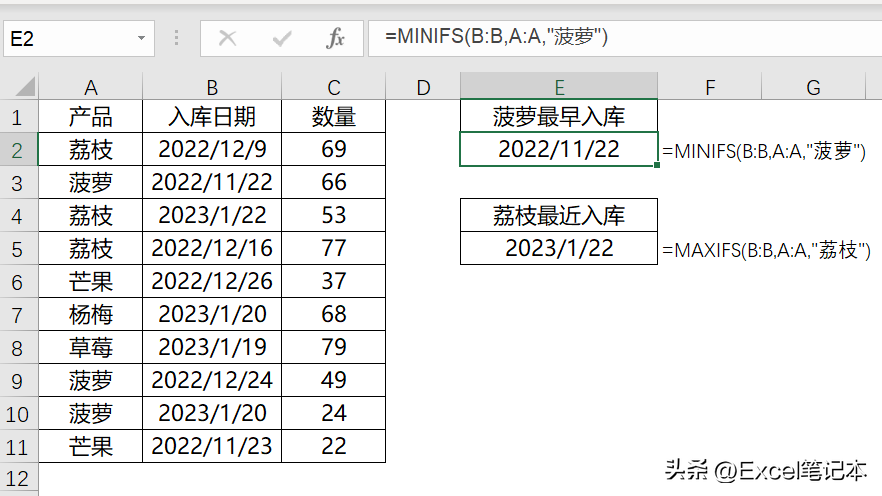Click cell C2 with value 69
This screenshot has width=882, height=496.
pos(334,149)
